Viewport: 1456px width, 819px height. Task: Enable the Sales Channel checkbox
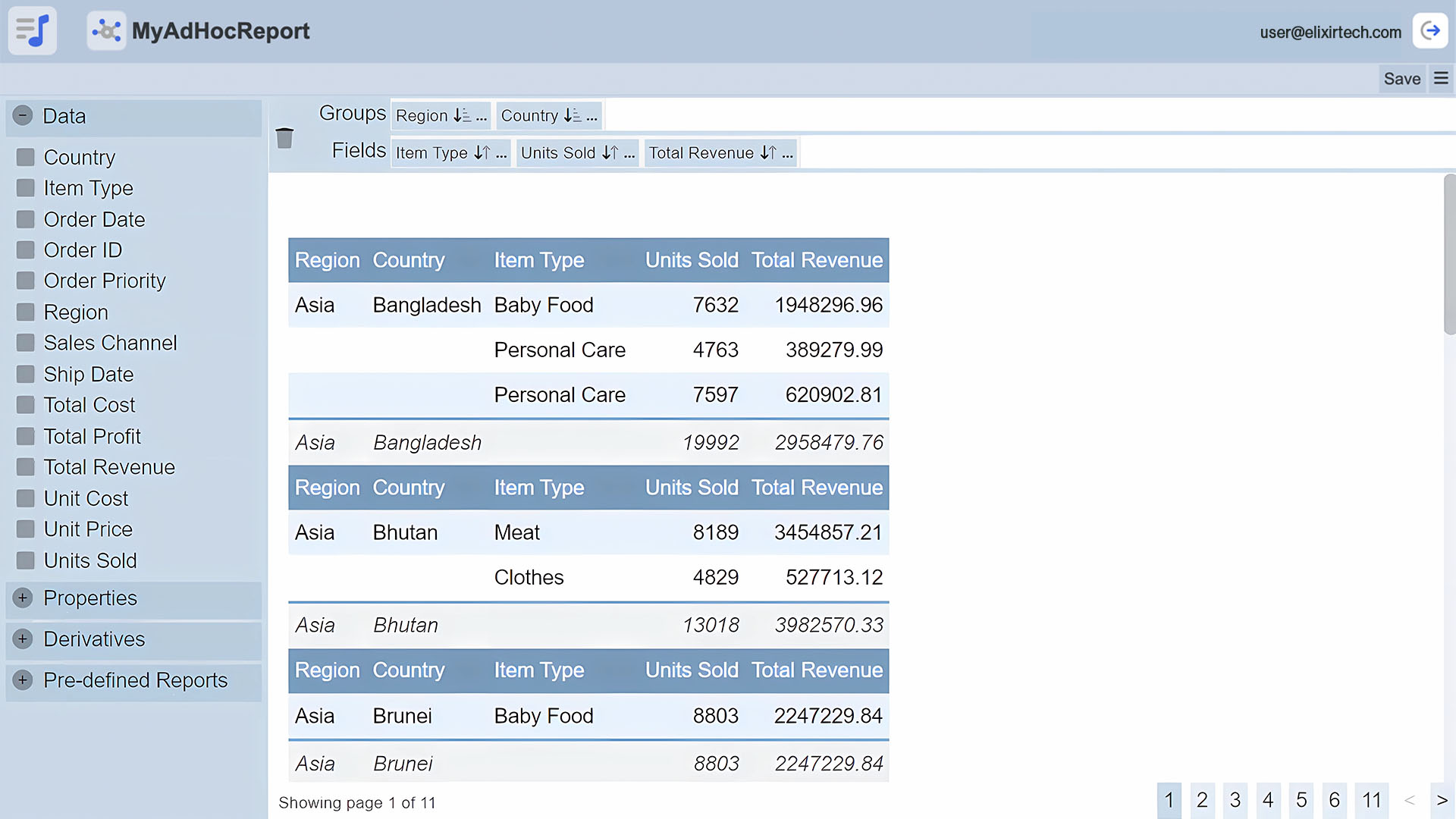coord(26,343)
